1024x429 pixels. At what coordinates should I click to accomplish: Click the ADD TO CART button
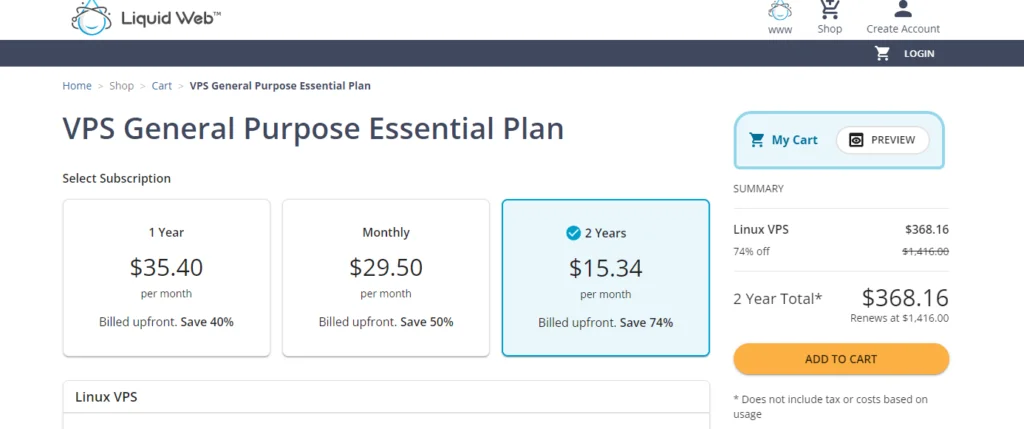tap(841, 359)
